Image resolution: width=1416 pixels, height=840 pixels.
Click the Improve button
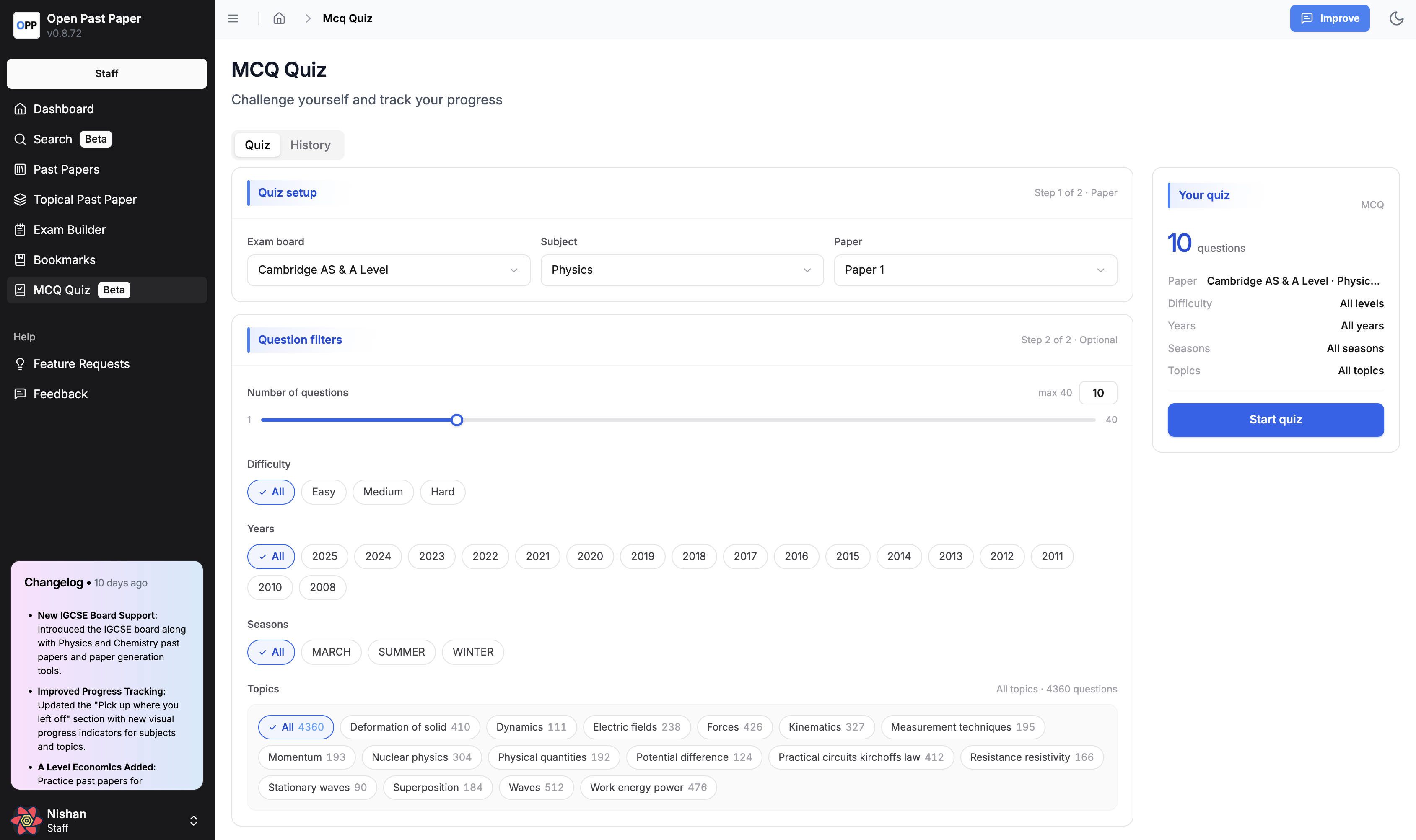1329,19
